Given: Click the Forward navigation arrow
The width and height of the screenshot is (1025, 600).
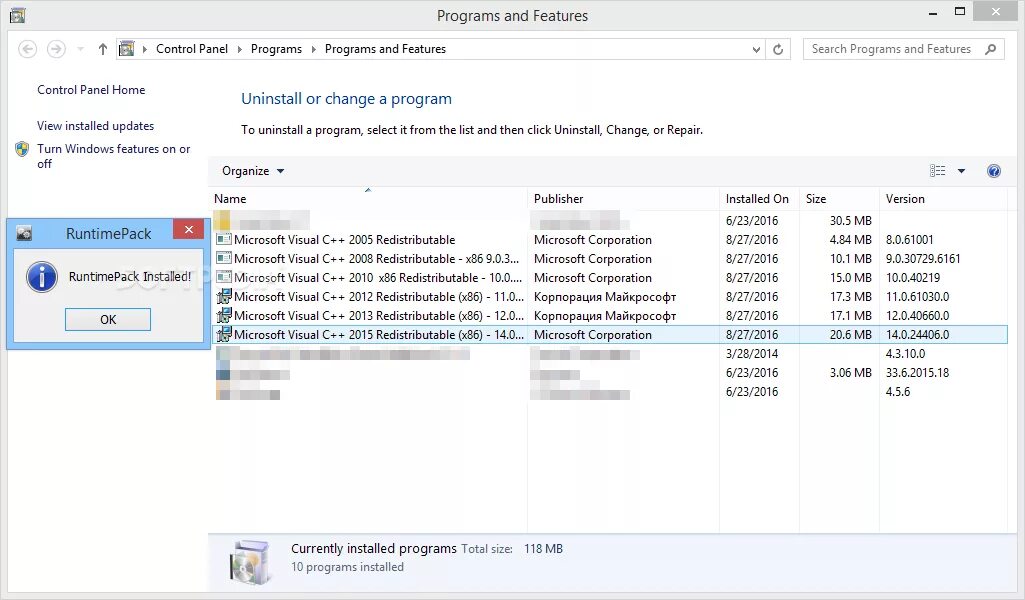Looking at the screenshot, I should pos(56,49).
